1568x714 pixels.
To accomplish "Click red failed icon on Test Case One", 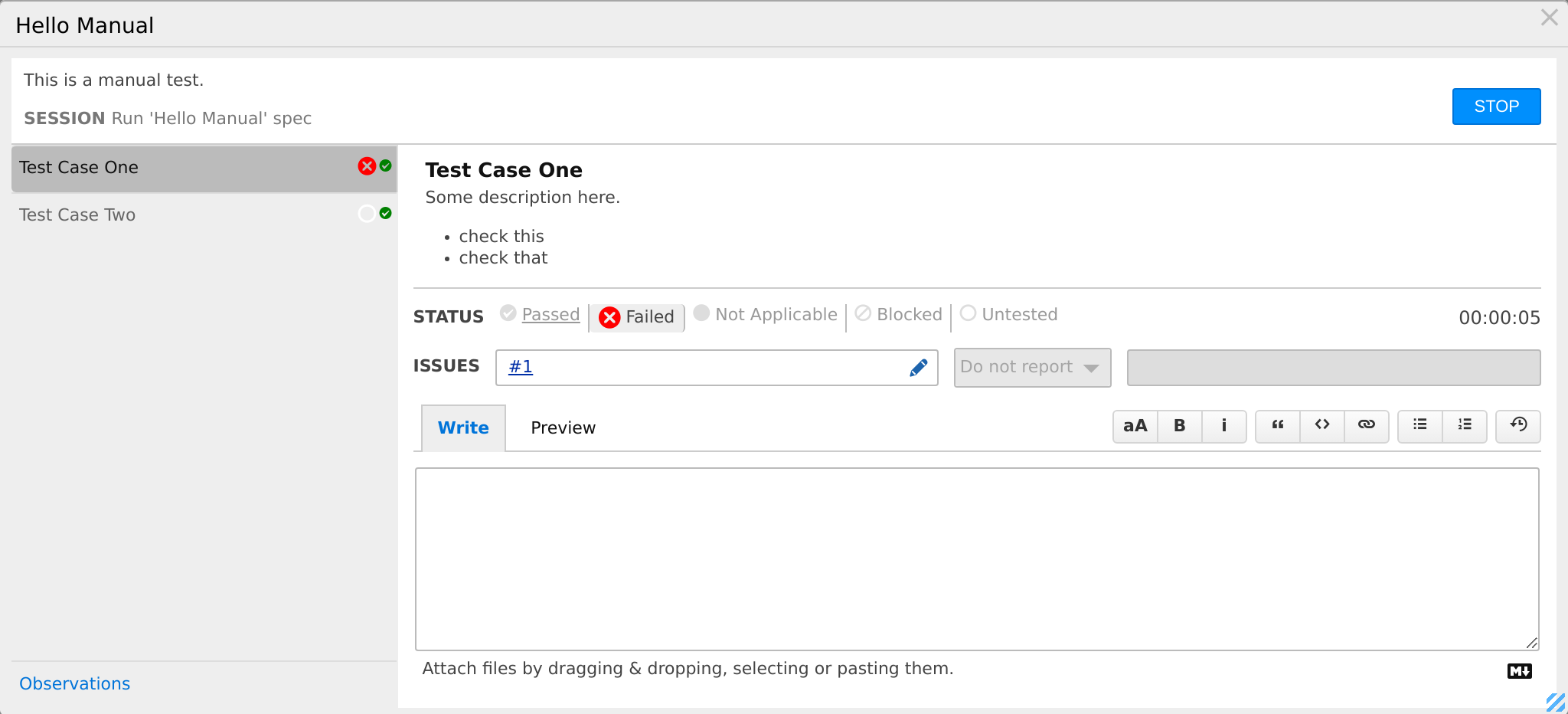I will [367, 166].
